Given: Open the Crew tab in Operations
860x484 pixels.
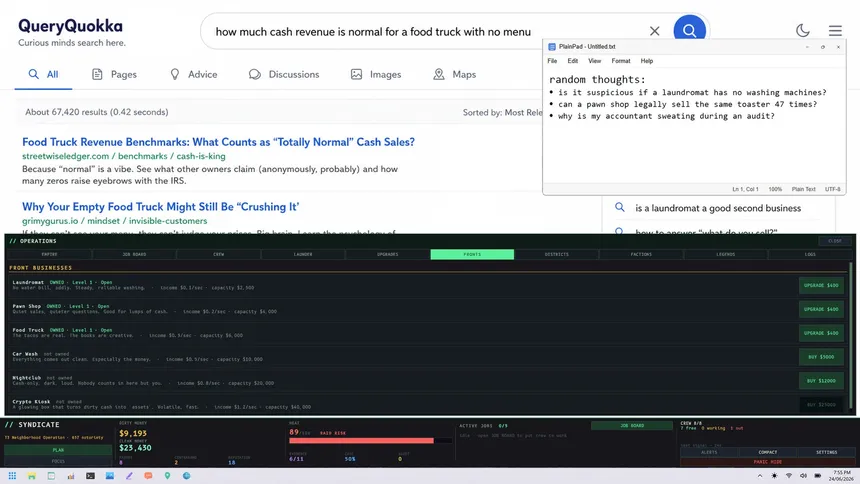Looking at the screenshot, I should [219, 254].
